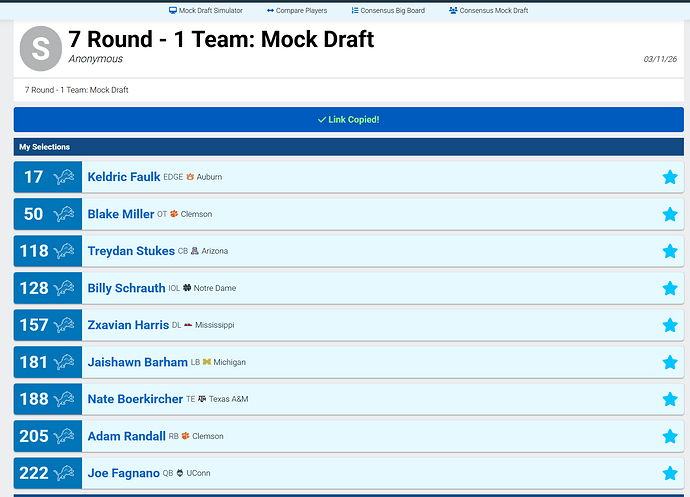Screen dimensions: 690x497
Task: Toggle favorite star for Blake Miller
Action: [x=669, y=214]
